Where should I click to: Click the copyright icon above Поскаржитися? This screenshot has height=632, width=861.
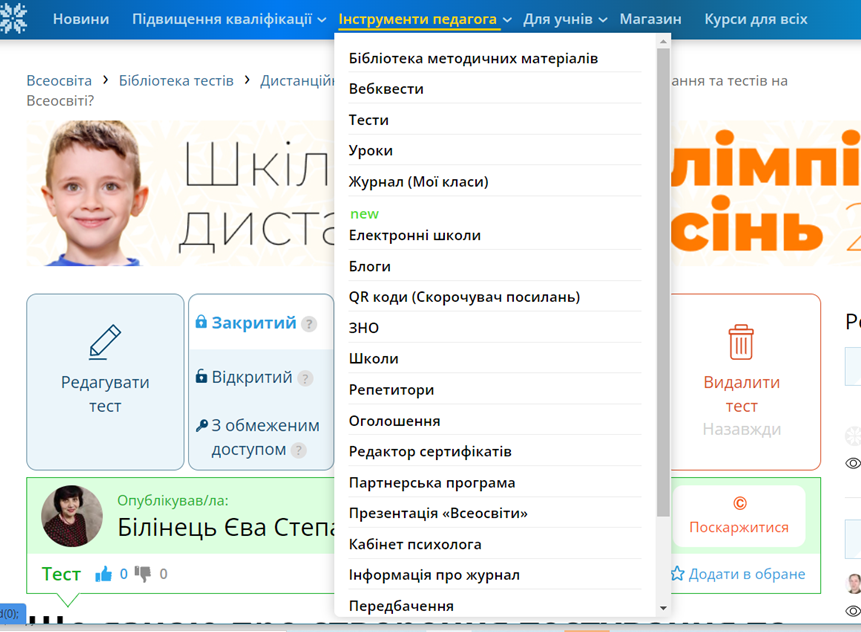point(740,503)
